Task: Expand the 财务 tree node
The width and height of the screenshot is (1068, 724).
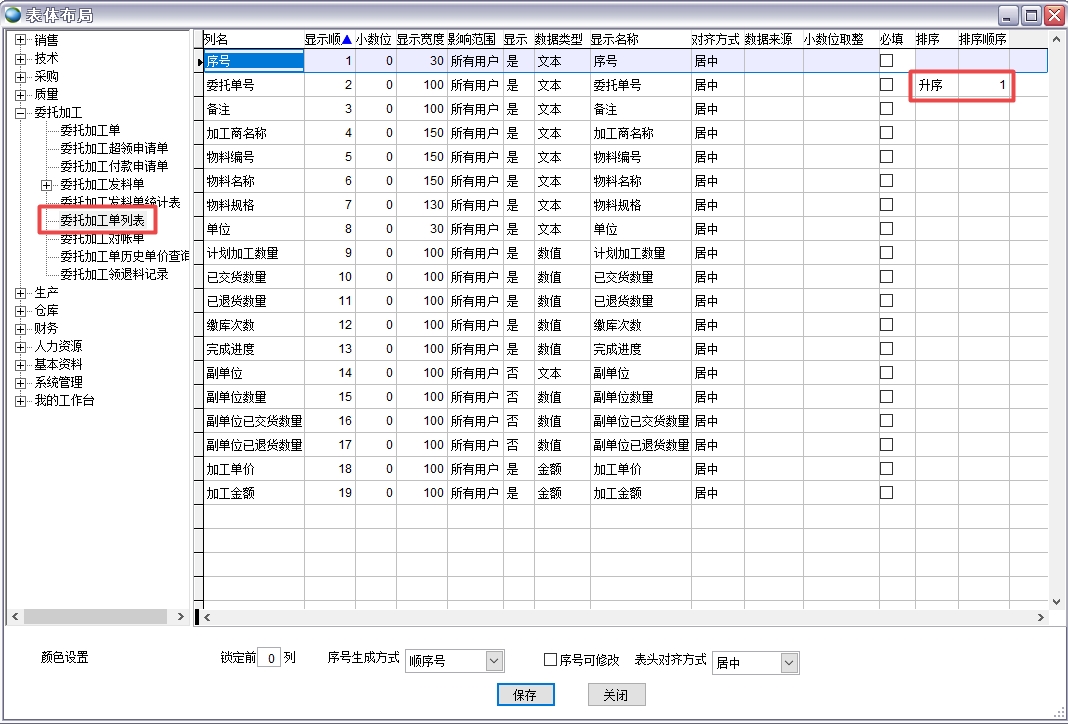Action: pyautogui.click(x=20, y=328)
